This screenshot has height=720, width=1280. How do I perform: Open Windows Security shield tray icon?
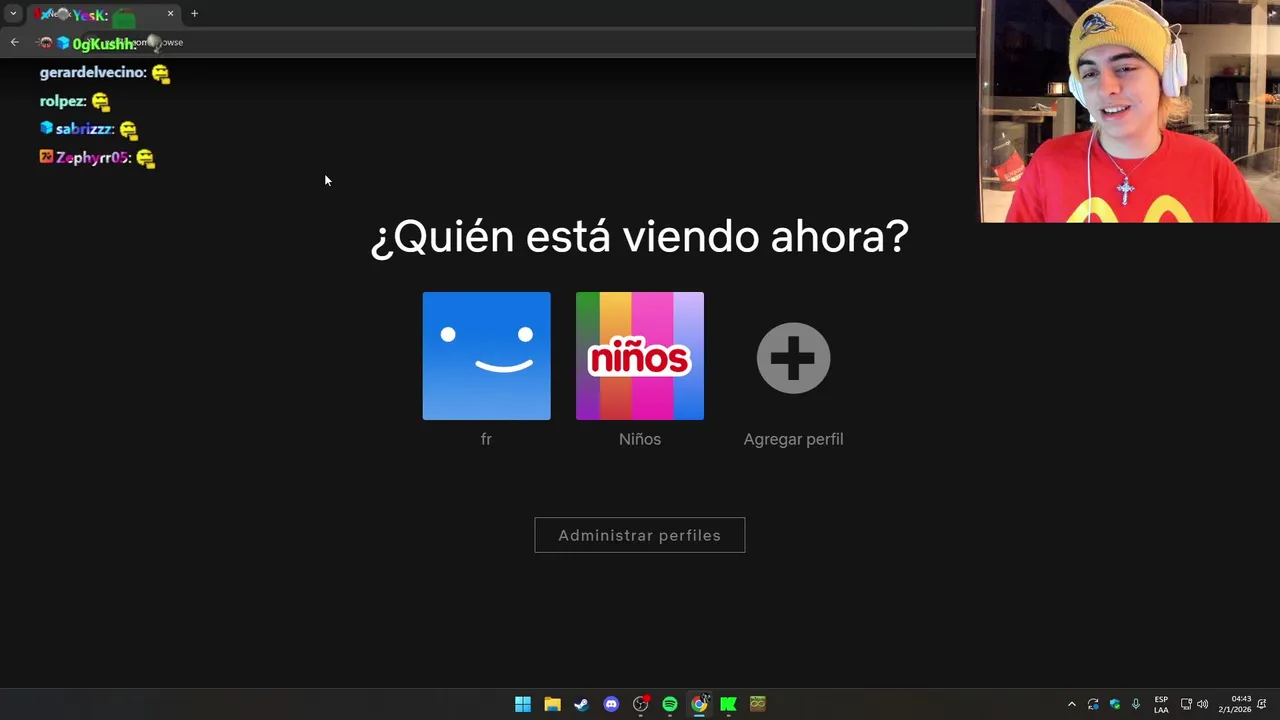(x=1115, y=704)
